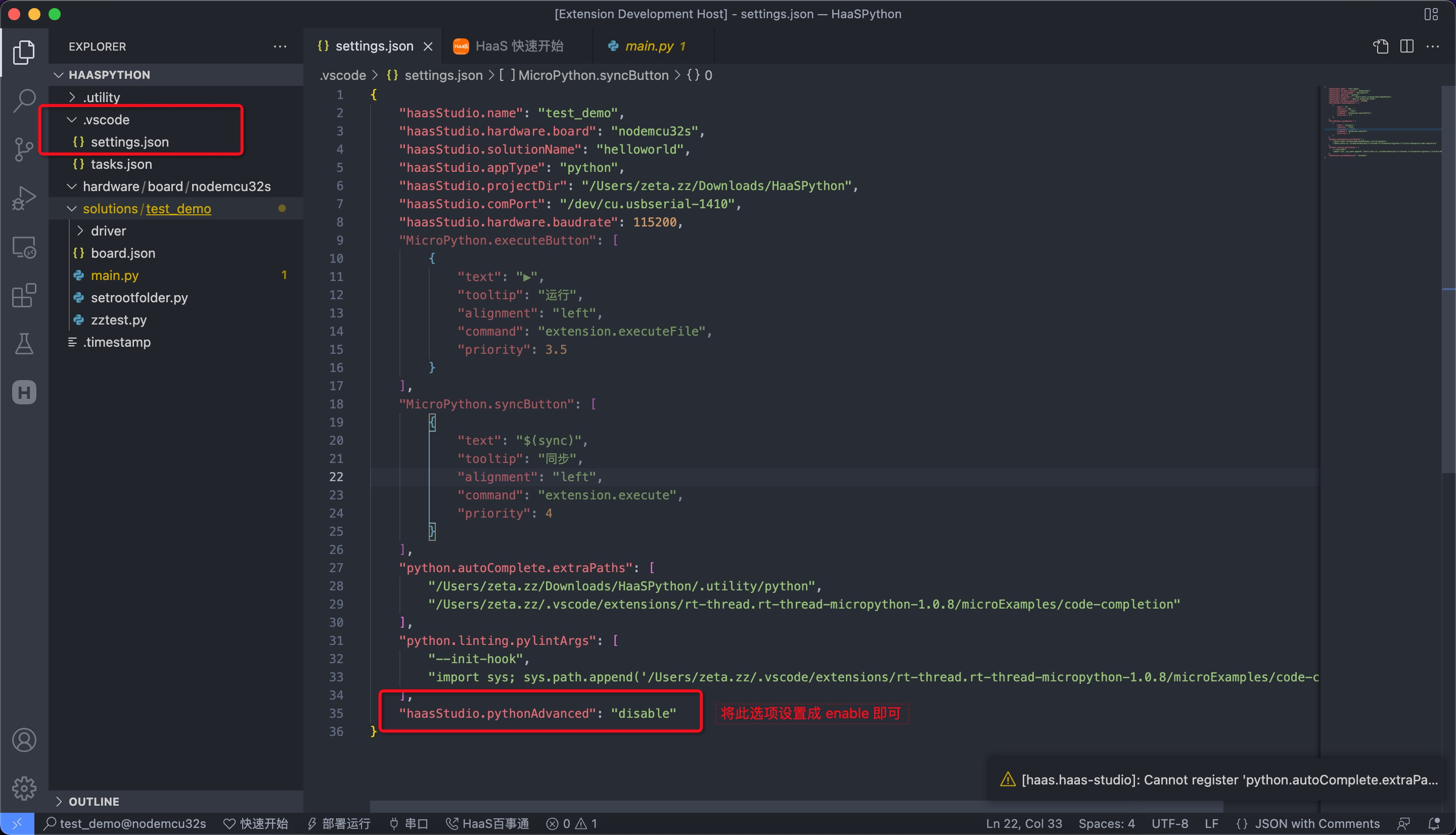
Task: Click test_demo@nodemcu32s status item
Action: pos(125,823)
